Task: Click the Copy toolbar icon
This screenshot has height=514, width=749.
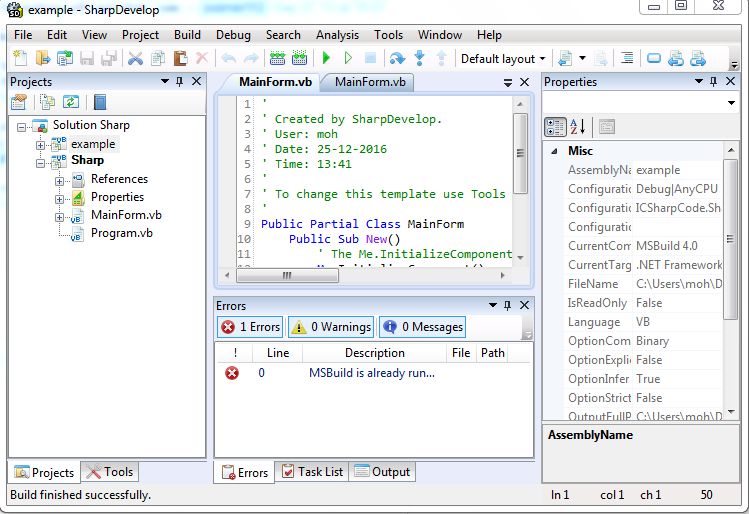Action: 158,58
